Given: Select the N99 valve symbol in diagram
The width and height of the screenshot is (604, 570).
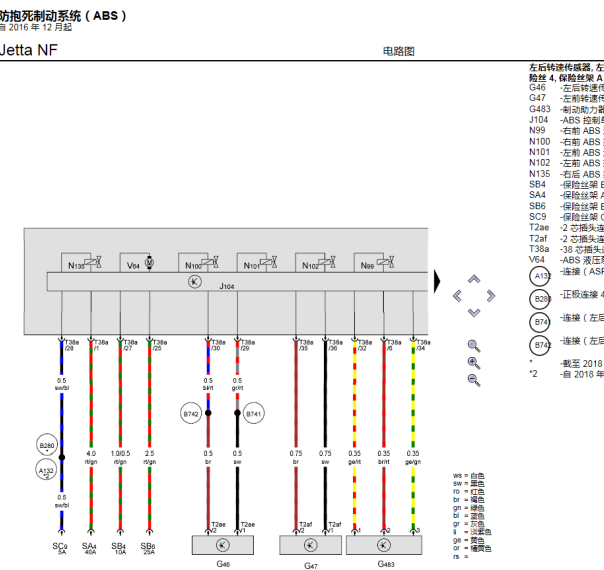Looking at the screenshot, I should (386, 262).
